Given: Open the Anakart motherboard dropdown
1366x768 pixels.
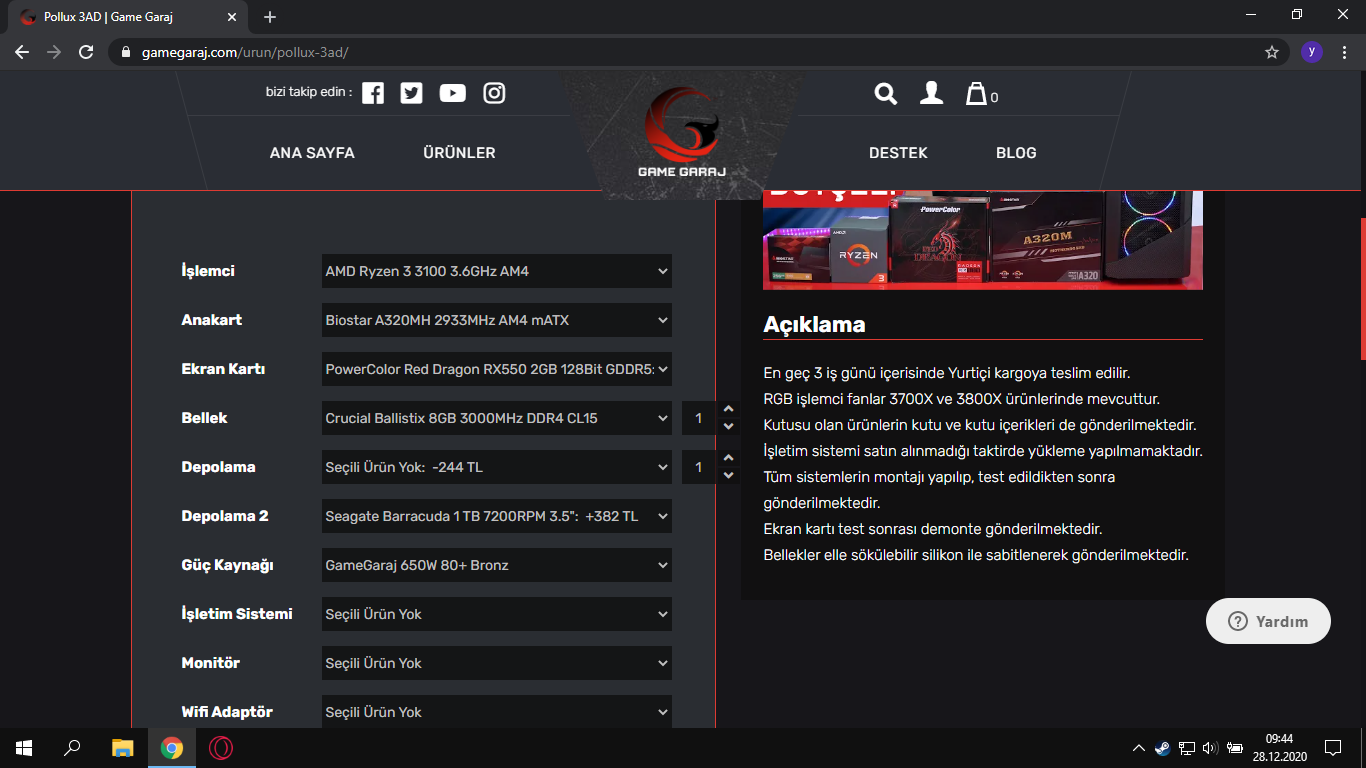Looking at the screenshot, I should coord(497,320).
